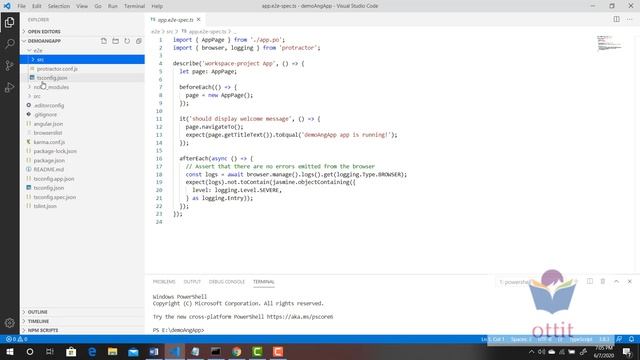Viewport: 640px width, 360px height.
Task: Select the TERMINAL panel tab
Action: point(263,282)
